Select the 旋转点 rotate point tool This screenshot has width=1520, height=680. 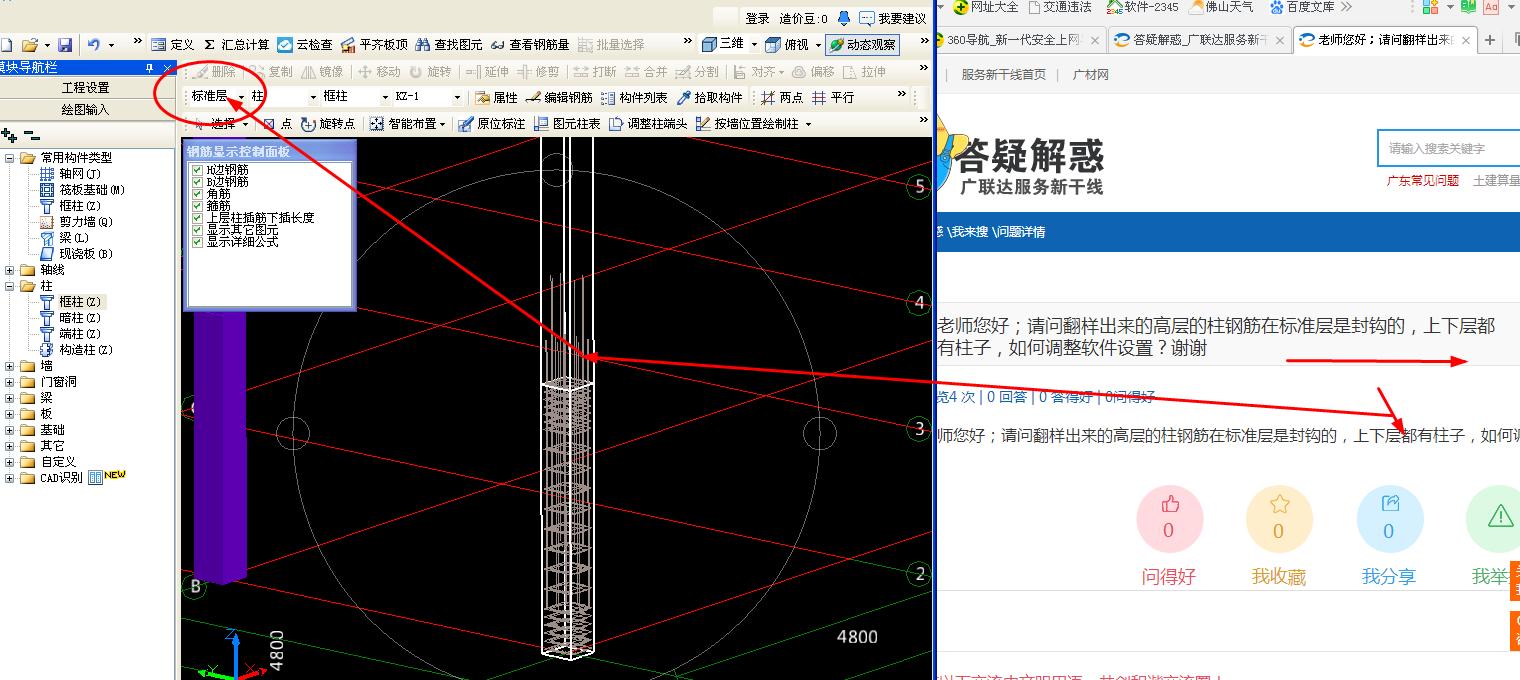coord(328,124)
